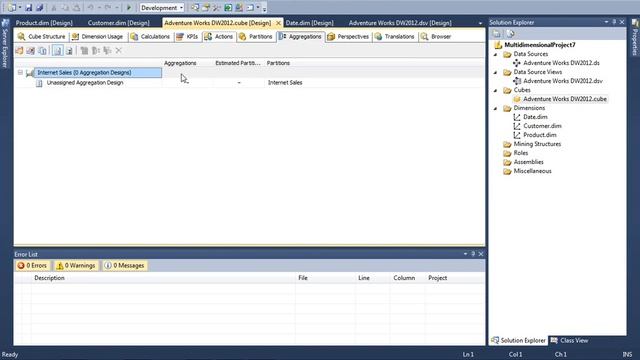This screenshot has height=360, width=640.
Task: Click the green deploy icon in top toolbar
Action: (228, 8)
